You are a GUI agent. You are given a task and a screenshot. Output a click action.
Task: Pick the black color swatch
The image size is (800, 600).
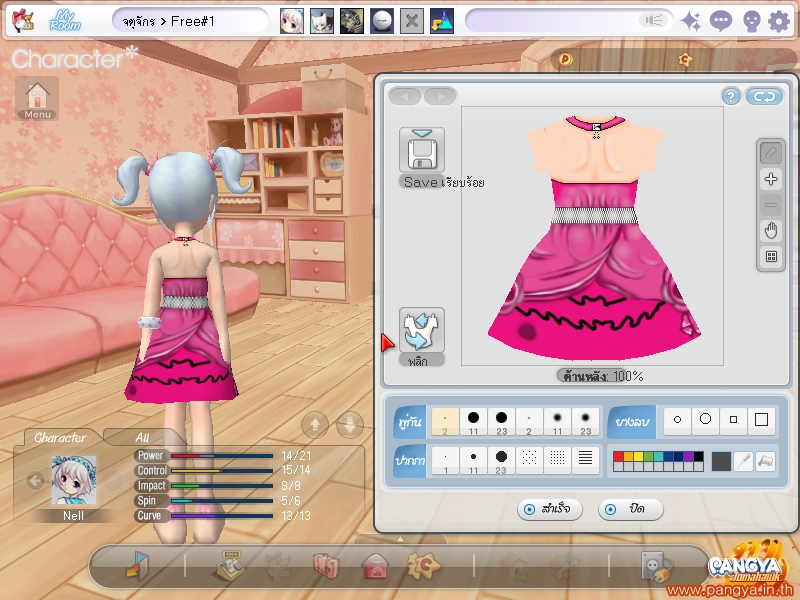698,456
